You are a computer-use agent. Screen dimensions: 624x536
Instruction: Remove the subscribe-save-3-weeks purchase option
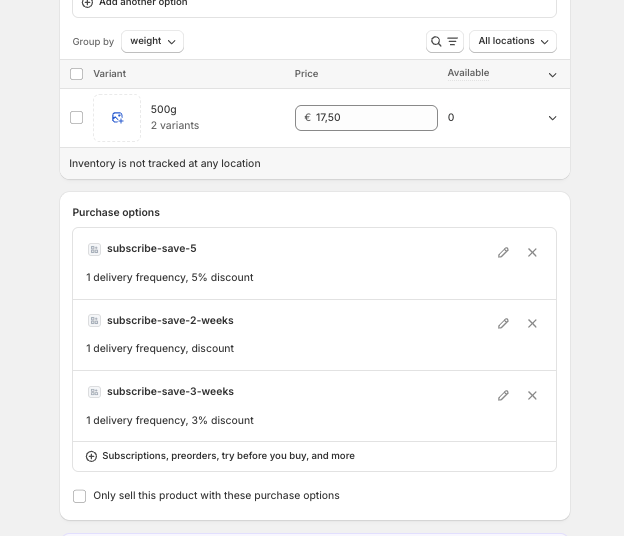coord(532,396)
